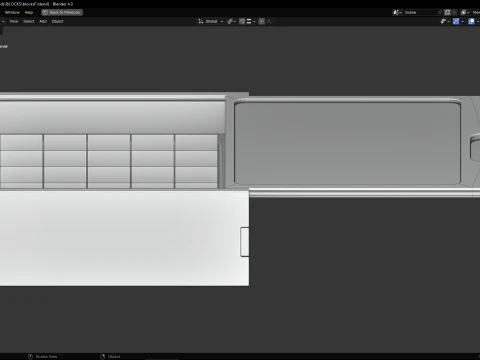Click the new scene icon
Image resolution: width=480 pixels, height=360 pixels.
click(x=447, y=12)
